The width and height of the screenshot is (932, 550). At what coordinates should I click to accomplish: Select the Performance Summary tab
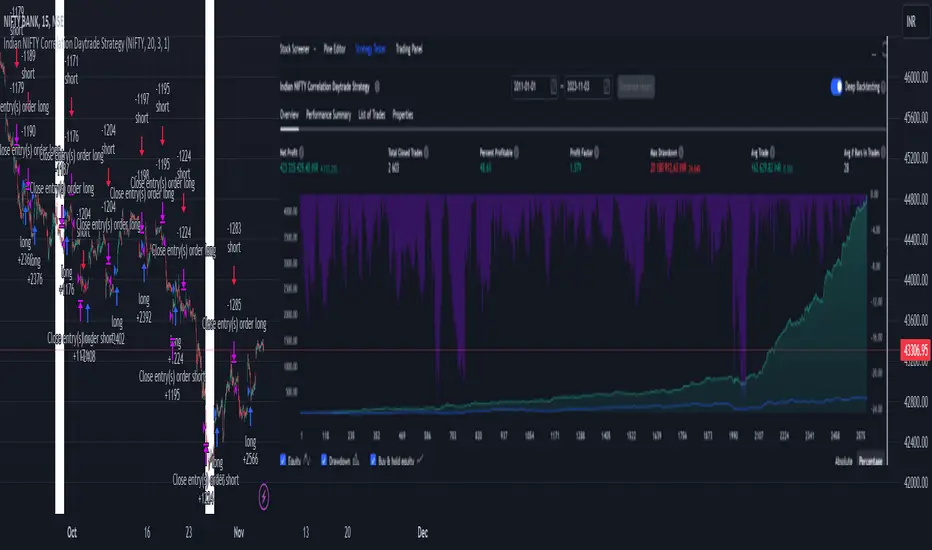pos(328,115)
